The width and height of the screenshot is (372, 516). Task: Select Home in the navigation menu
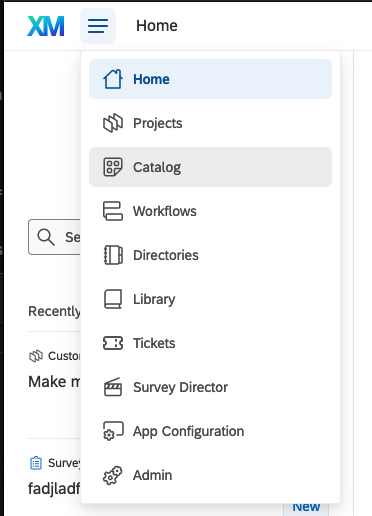point(210,79)
